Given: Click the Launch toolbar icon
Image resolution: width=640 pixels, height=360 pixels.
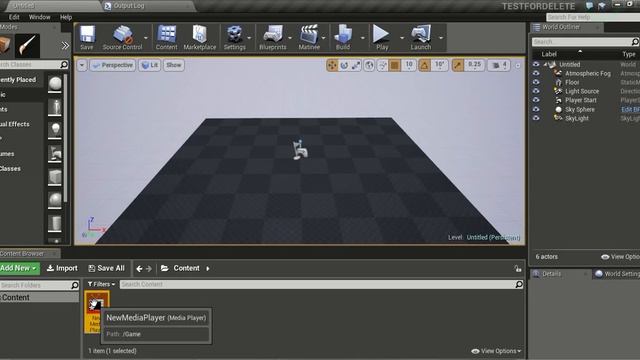Looking at the screenshot, I should click(421, 38).
